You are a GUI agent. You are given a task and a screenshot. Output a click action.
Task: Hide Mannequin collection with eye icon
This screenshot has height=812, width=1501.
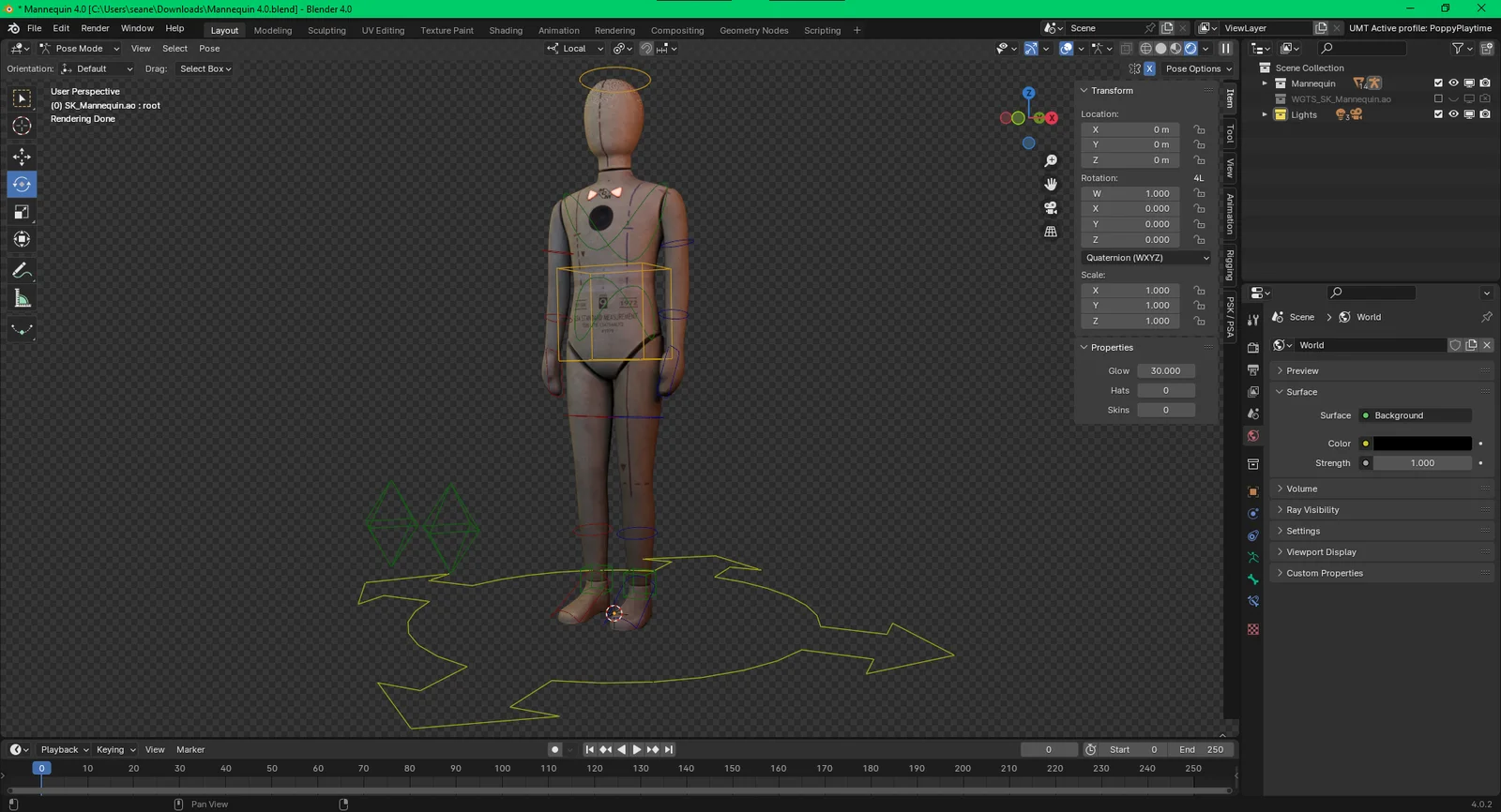click(1454, 83)
